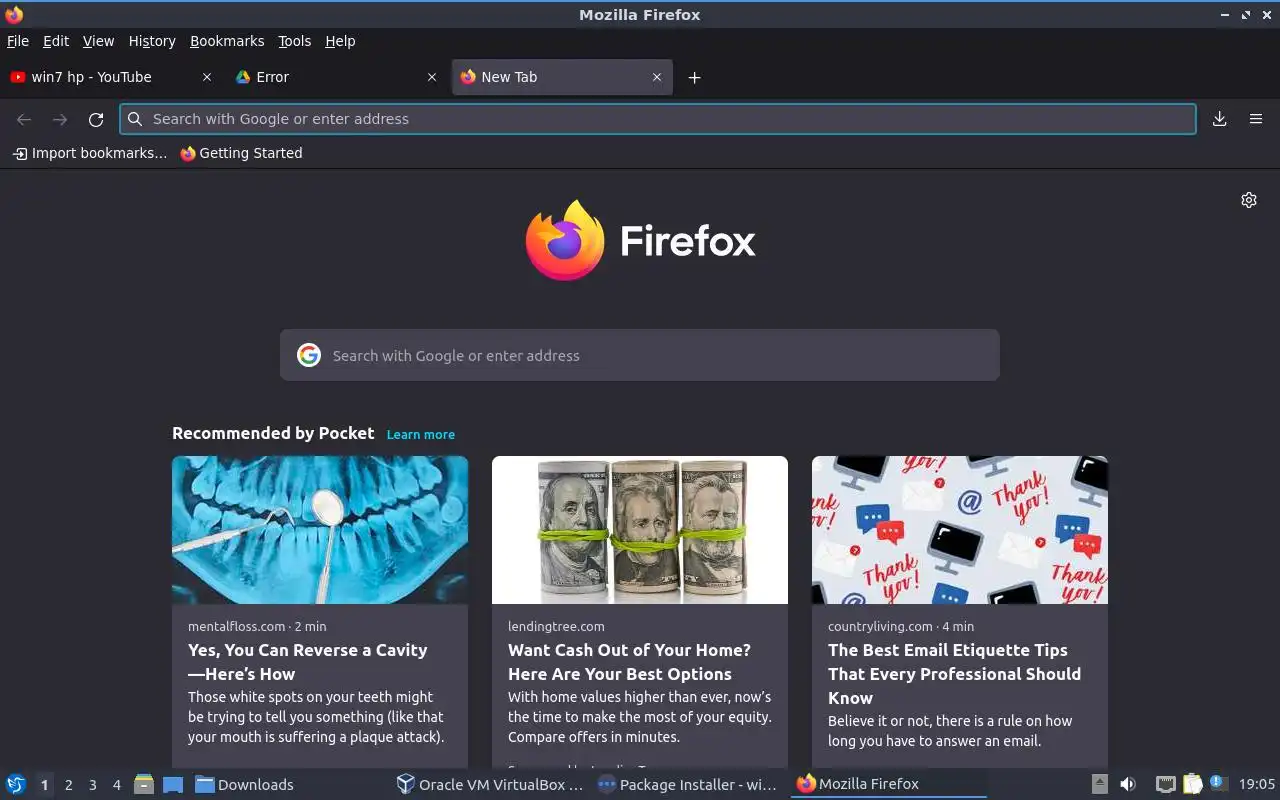Screen dimensions: 1280x800
Task: Open Getting Started bookmark
Action: (x=241, y=153)
